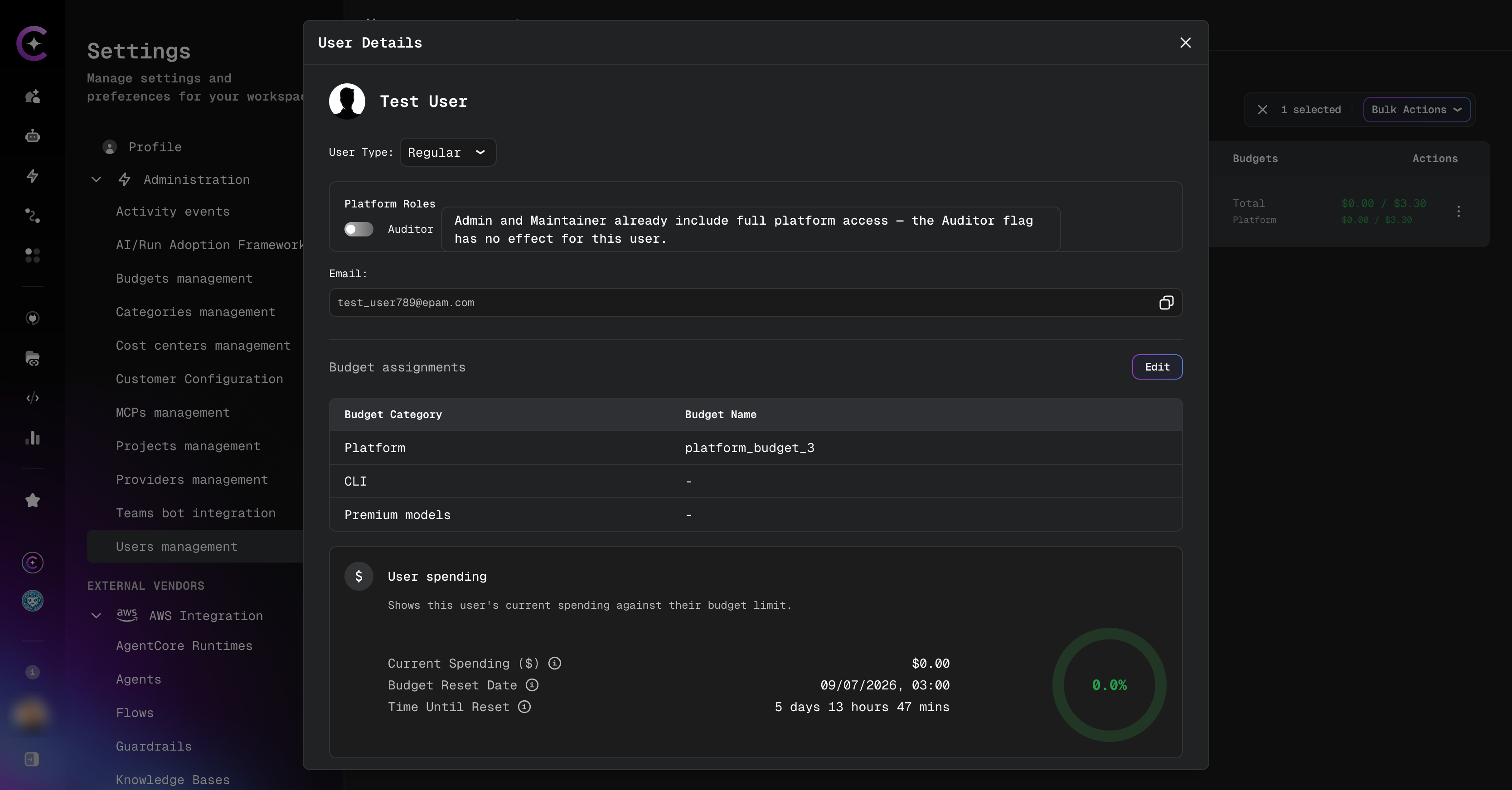The height and width of the screenshot is (790, 1512).
Task: Select Users management menu item
Action: click(195, 547)
